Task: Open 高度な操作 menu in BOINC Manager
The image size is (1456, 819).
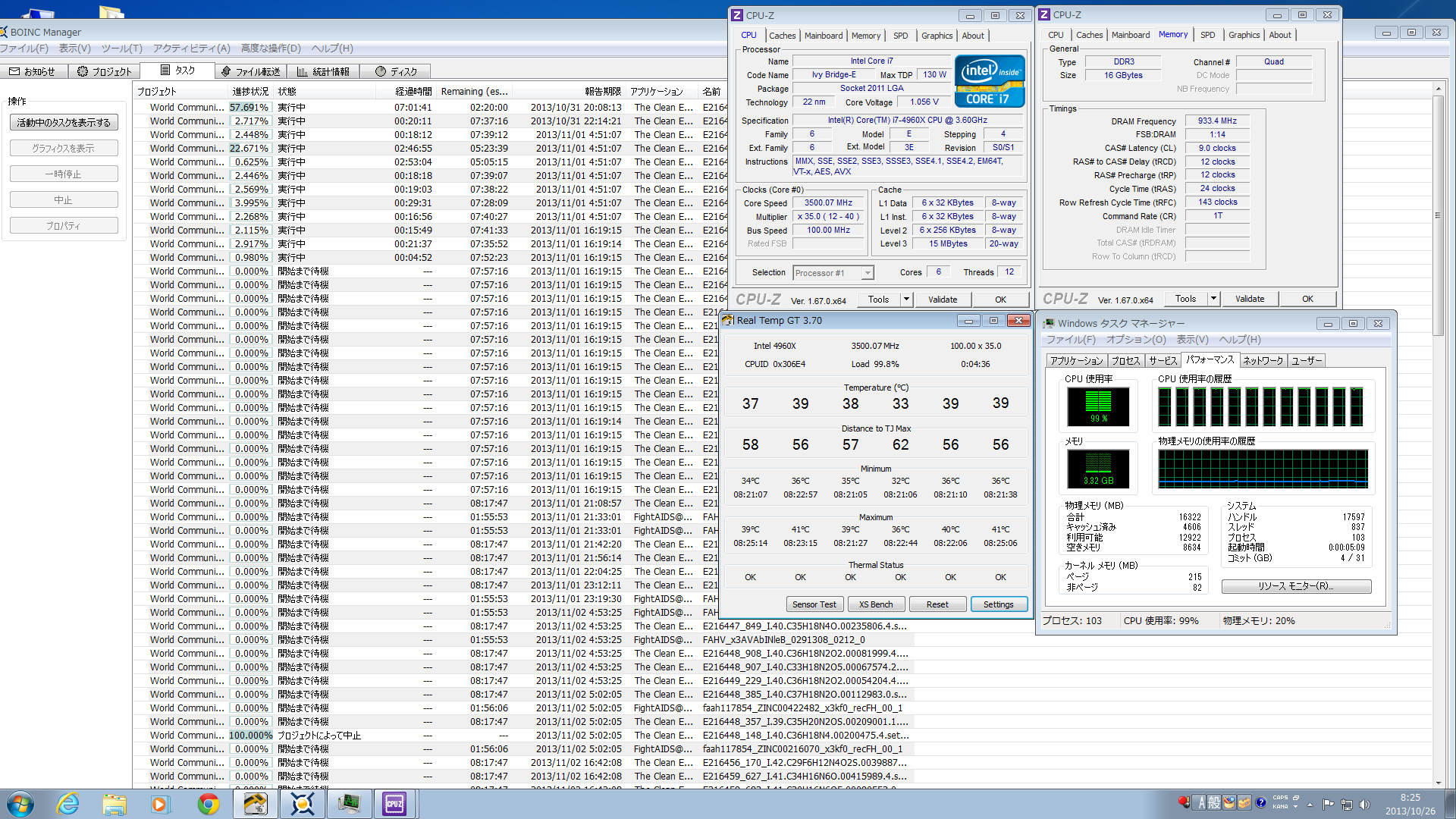Action: pos(271,49)
